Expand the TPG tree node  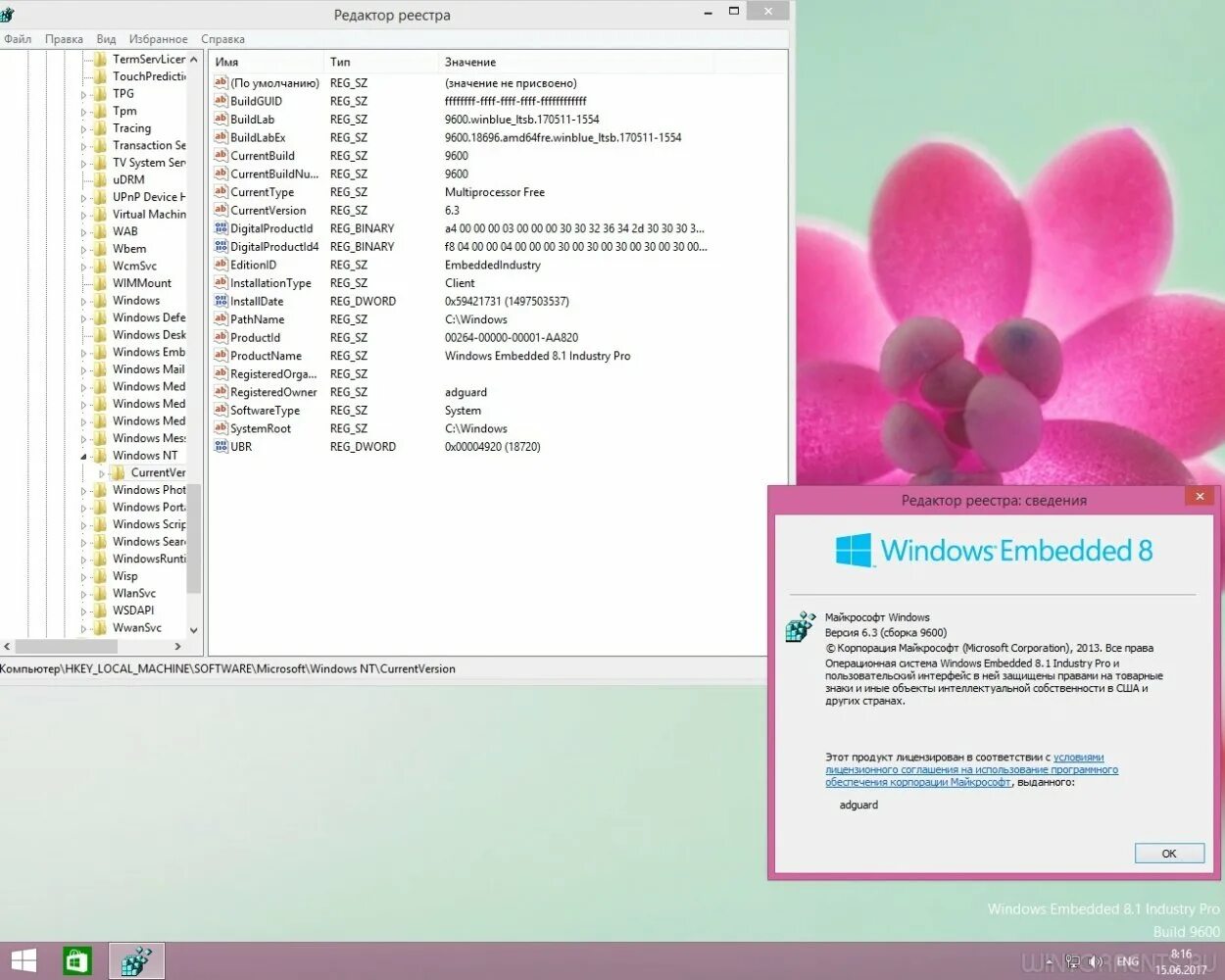click(x=84, y=95)
